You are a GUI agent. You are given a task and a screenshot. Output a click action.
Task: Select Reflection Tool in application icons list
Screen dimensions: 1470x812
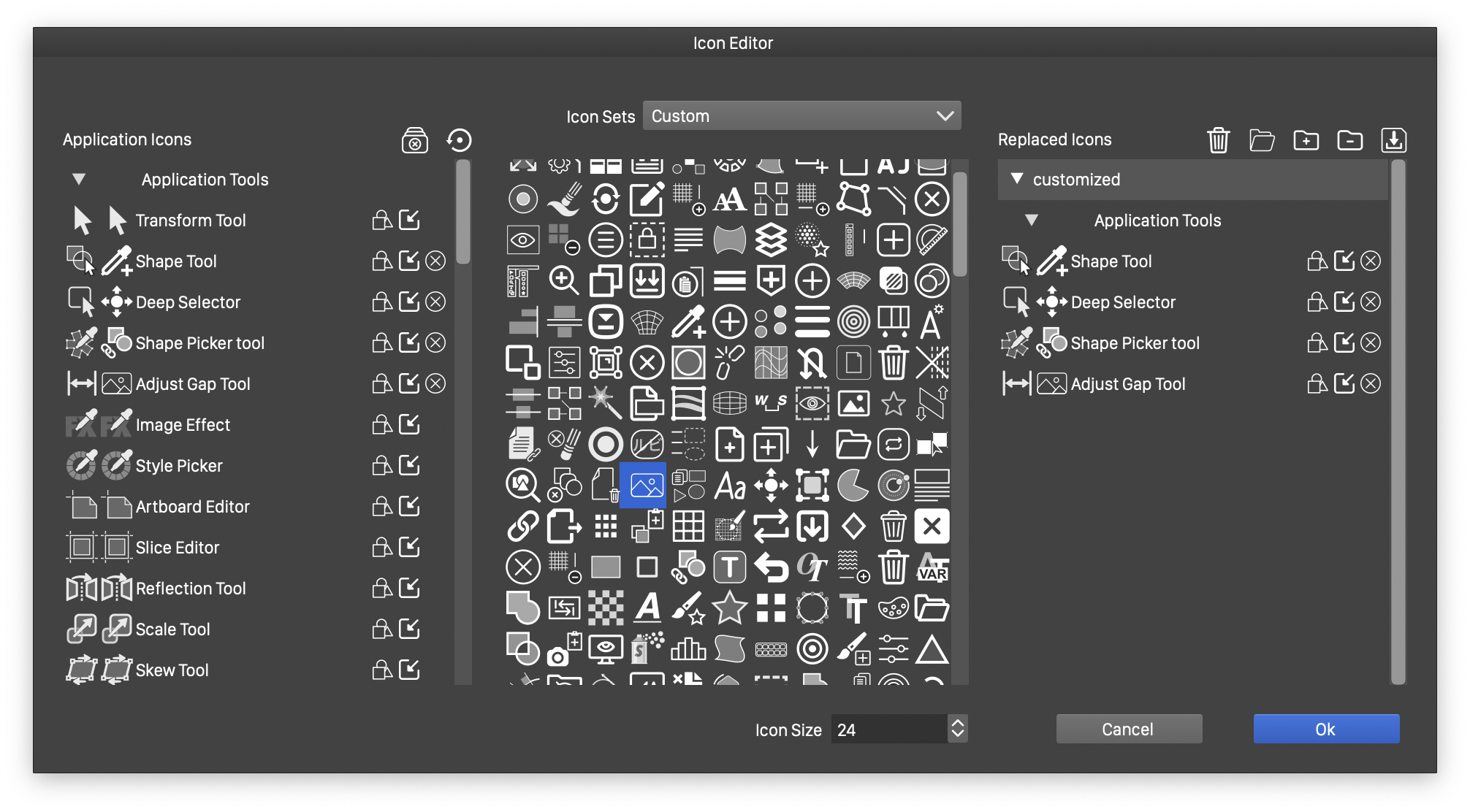click(191, 588)
